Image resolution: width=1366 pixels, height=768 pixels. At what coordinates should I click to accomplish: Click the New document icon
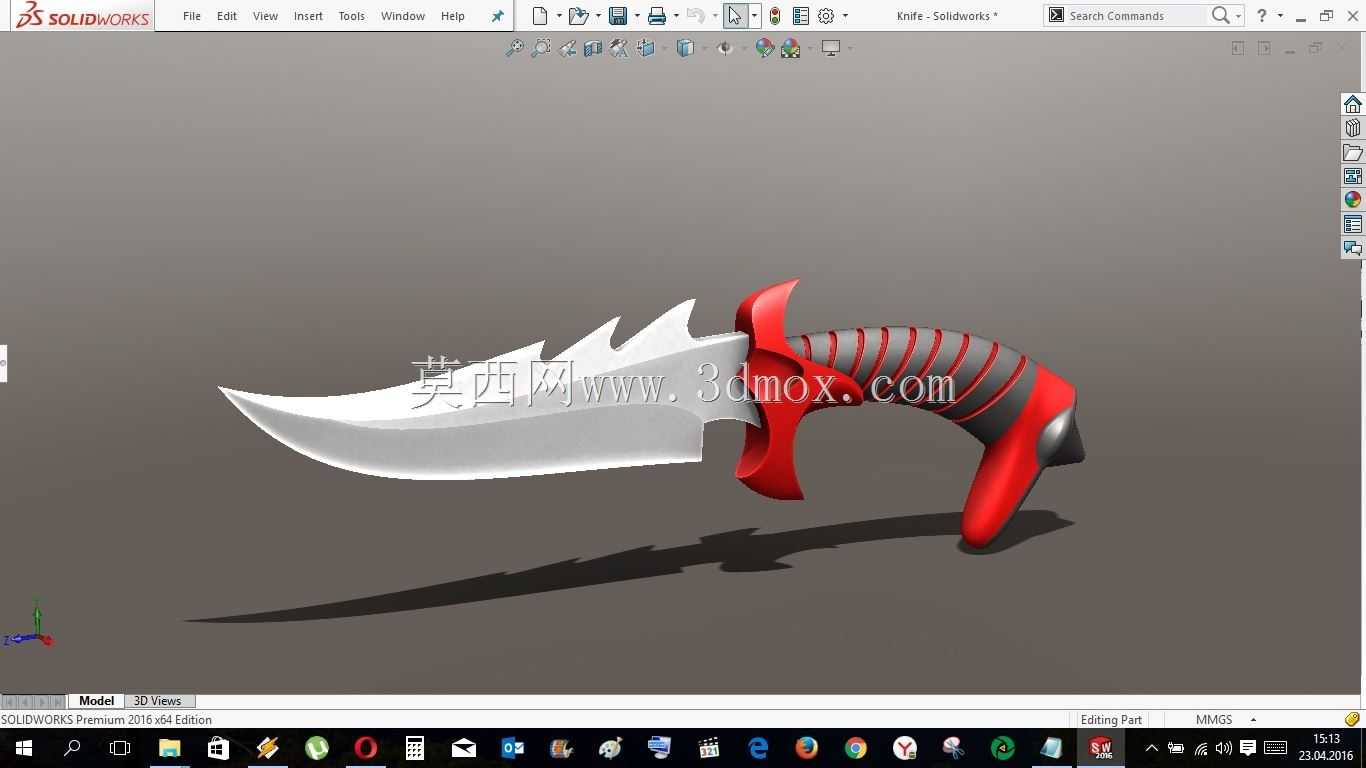tap(540, 16)
